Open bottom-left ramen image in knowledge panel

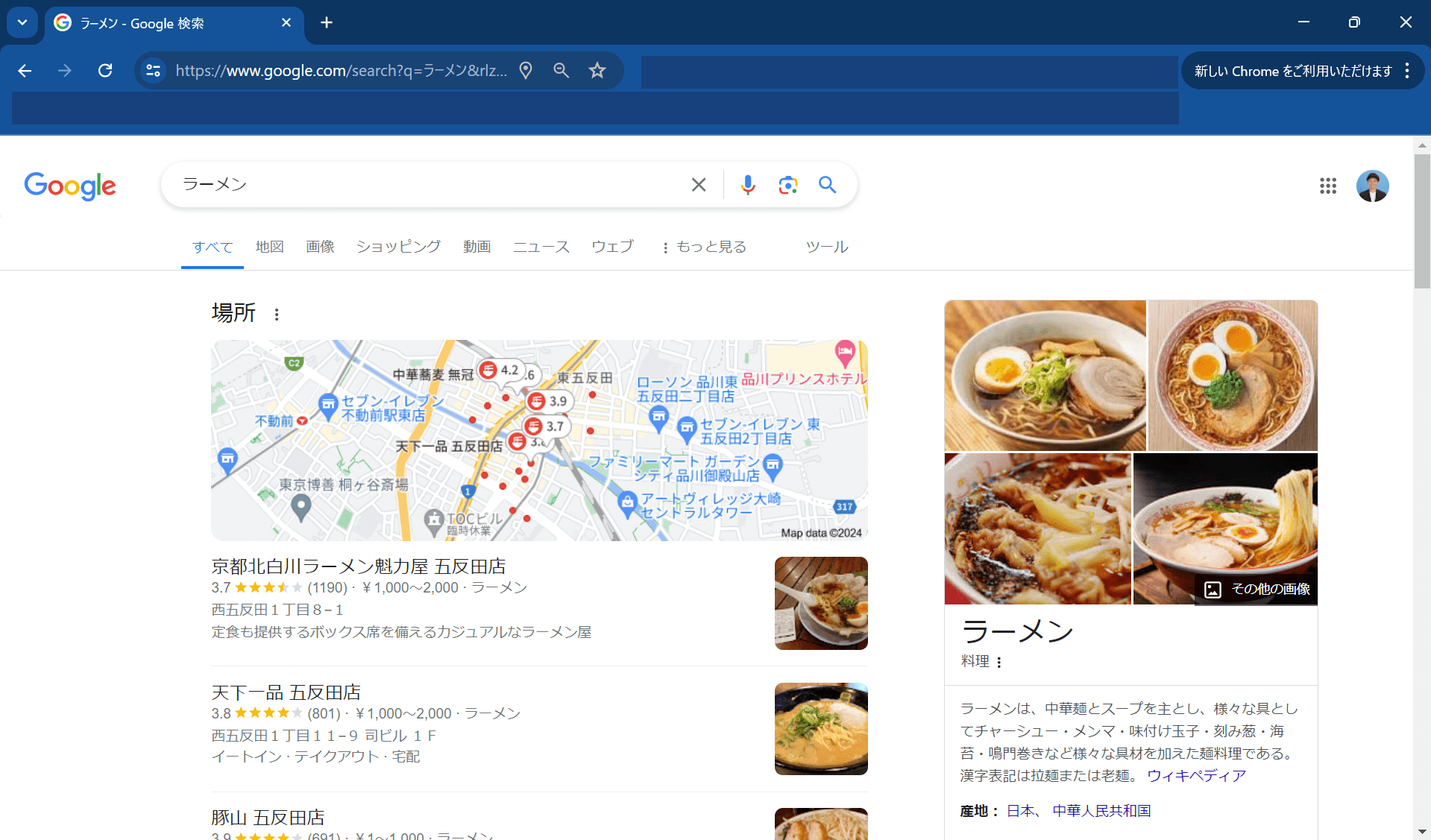coord(1037,528)
